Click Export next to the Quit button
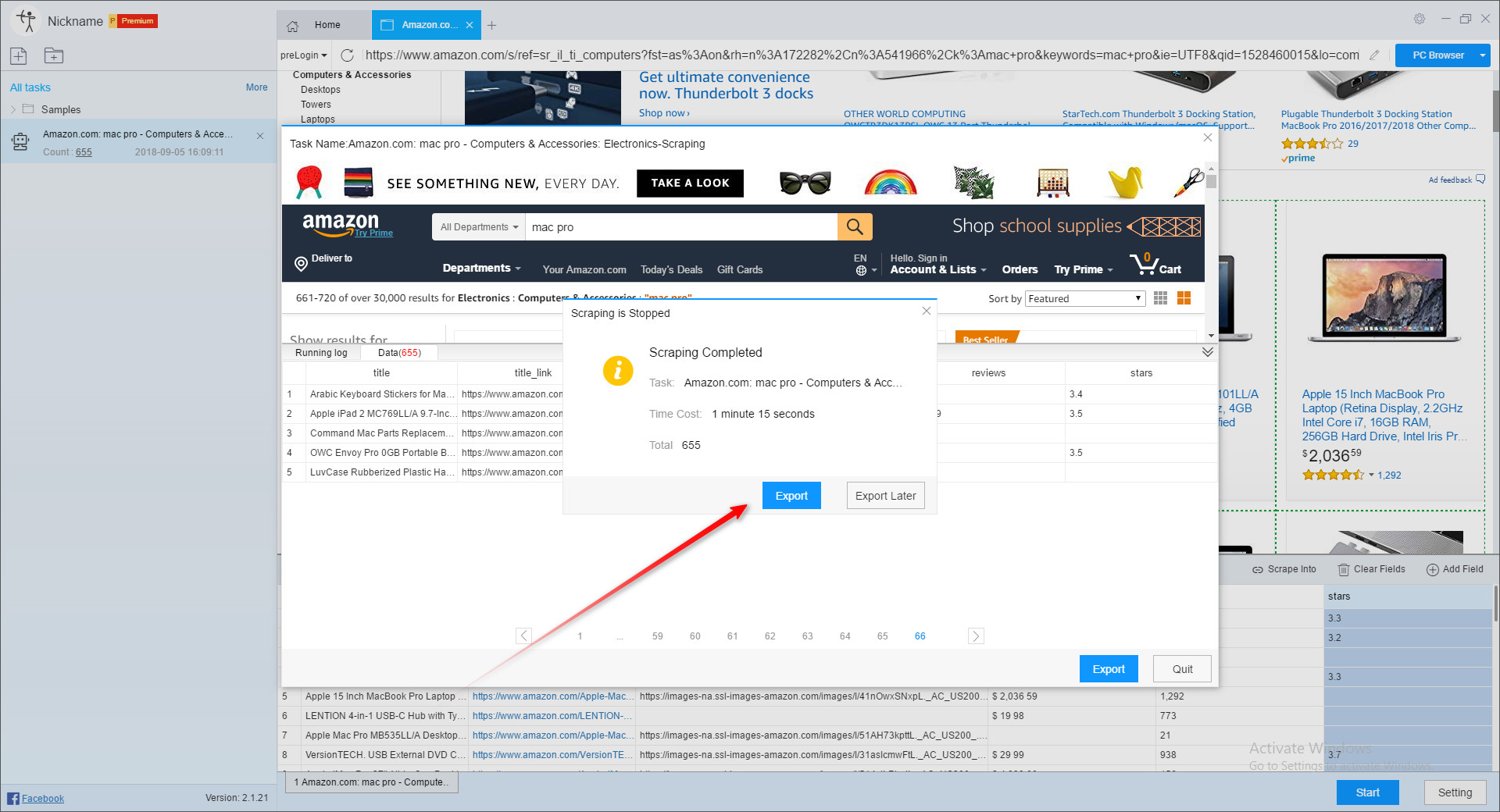 point(1109,669)
